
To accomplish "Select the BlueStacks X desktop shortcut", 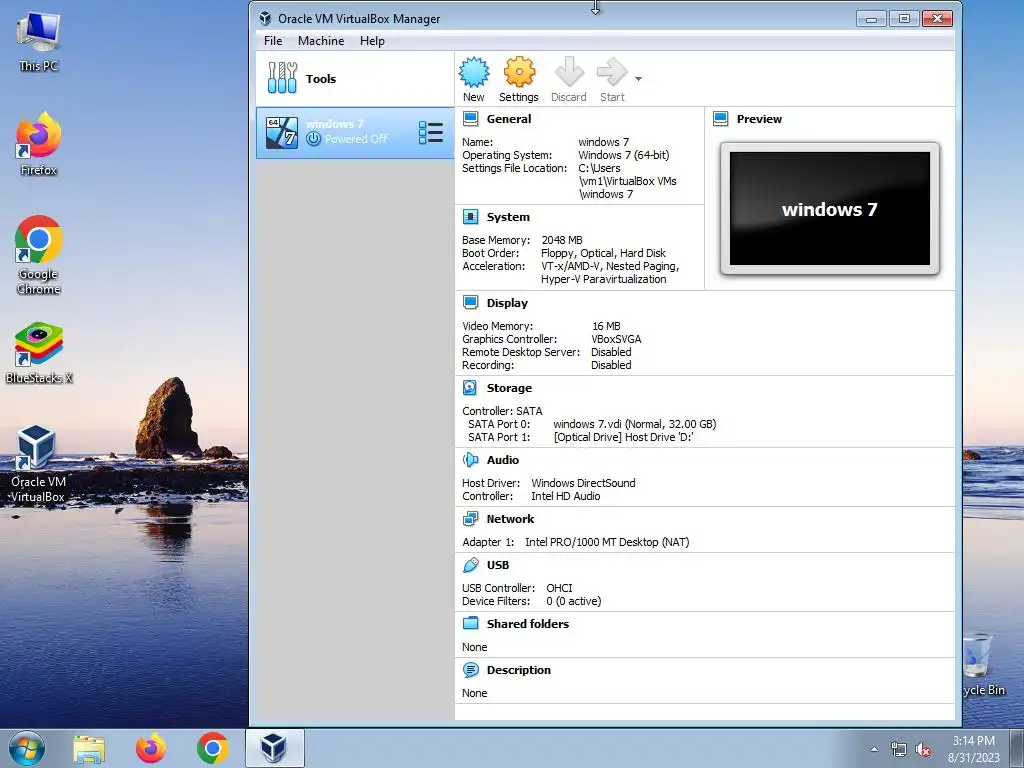I will (x=39, y=353).
